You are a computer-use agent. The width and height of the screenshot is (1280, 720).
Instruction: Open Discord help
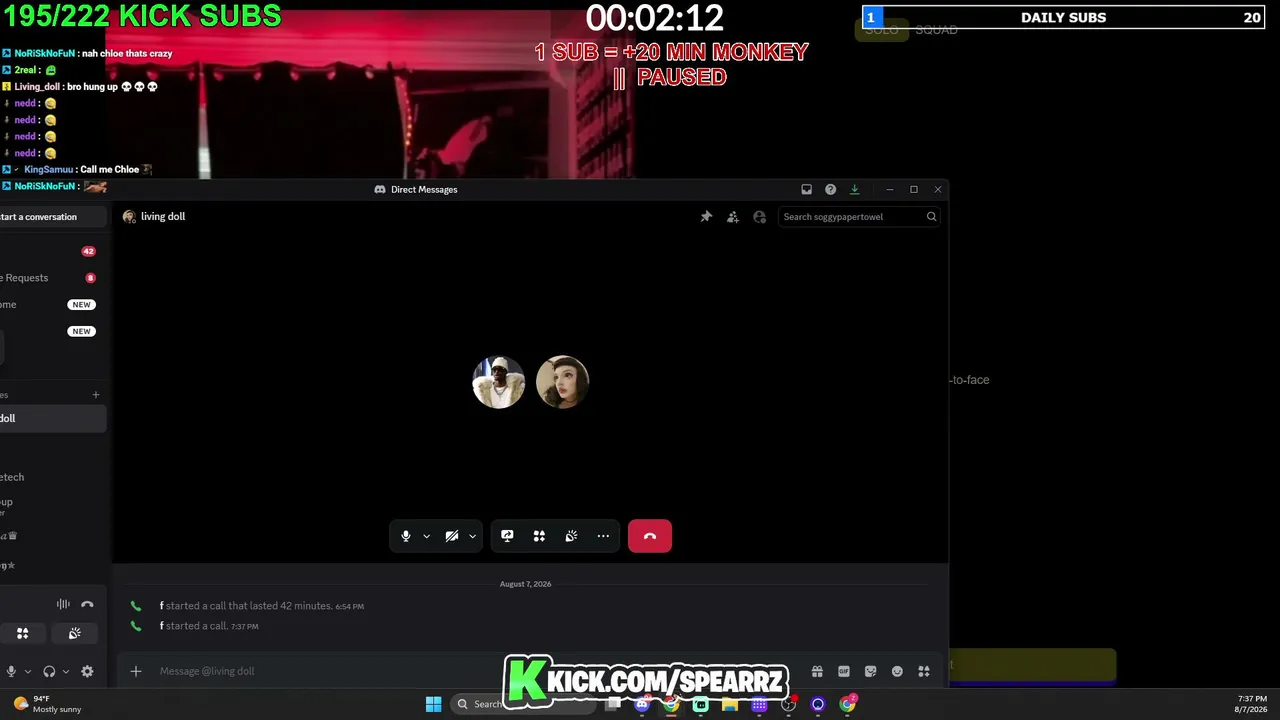point(830,189)
